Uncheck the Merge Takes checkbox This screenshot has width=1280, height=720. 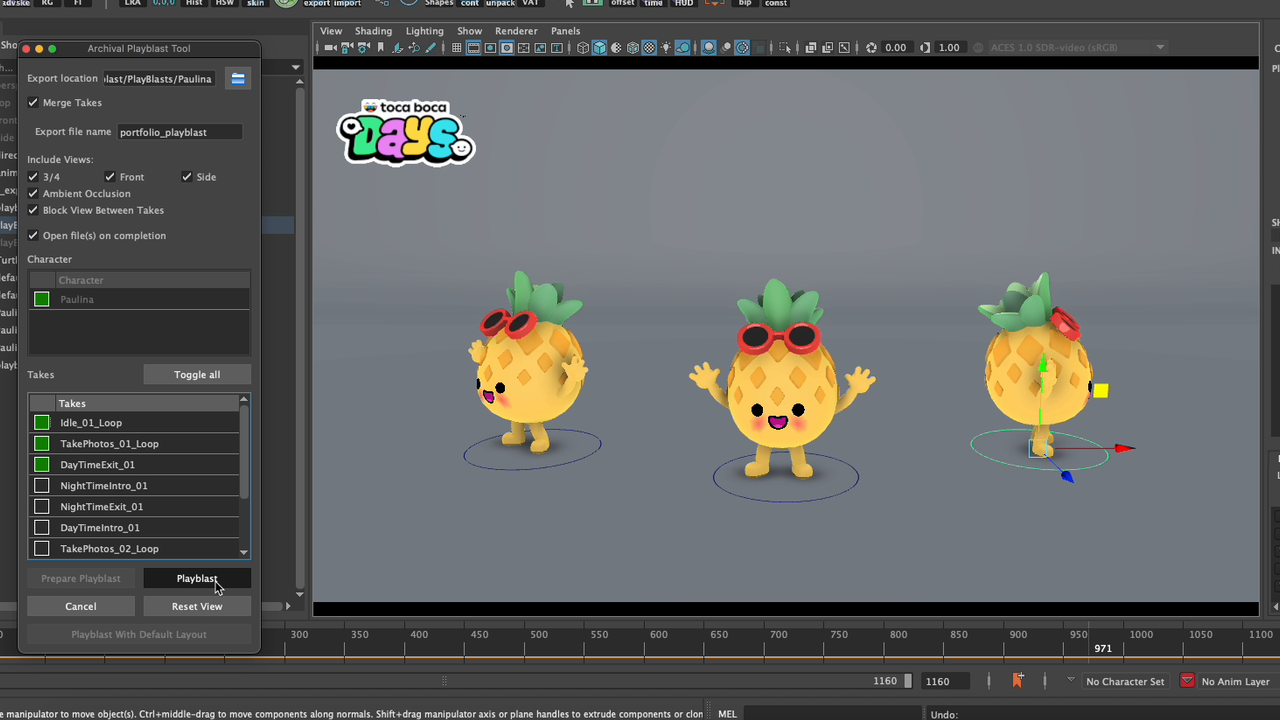point(33,102)
